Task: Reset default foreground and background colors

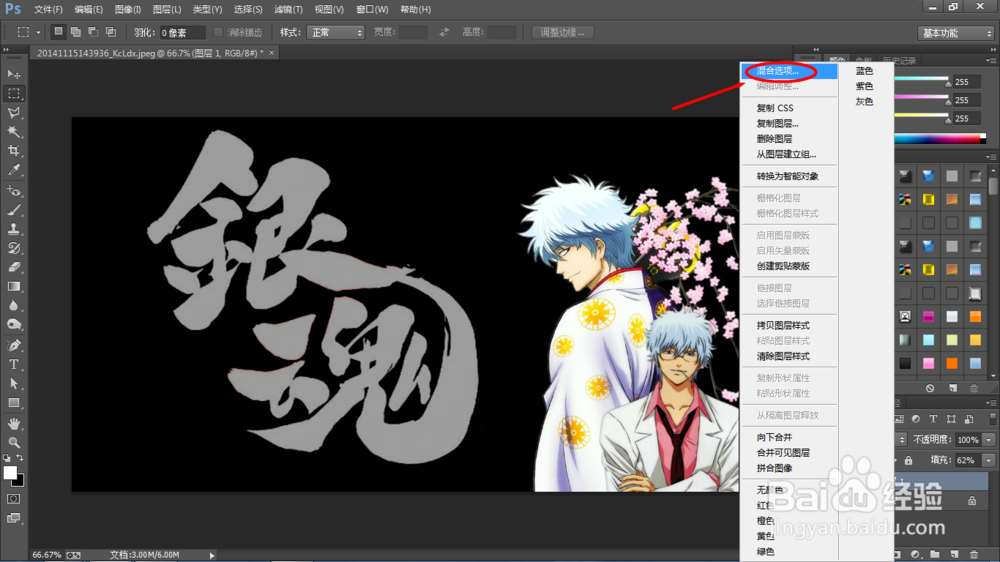Action: pos(6,457)
